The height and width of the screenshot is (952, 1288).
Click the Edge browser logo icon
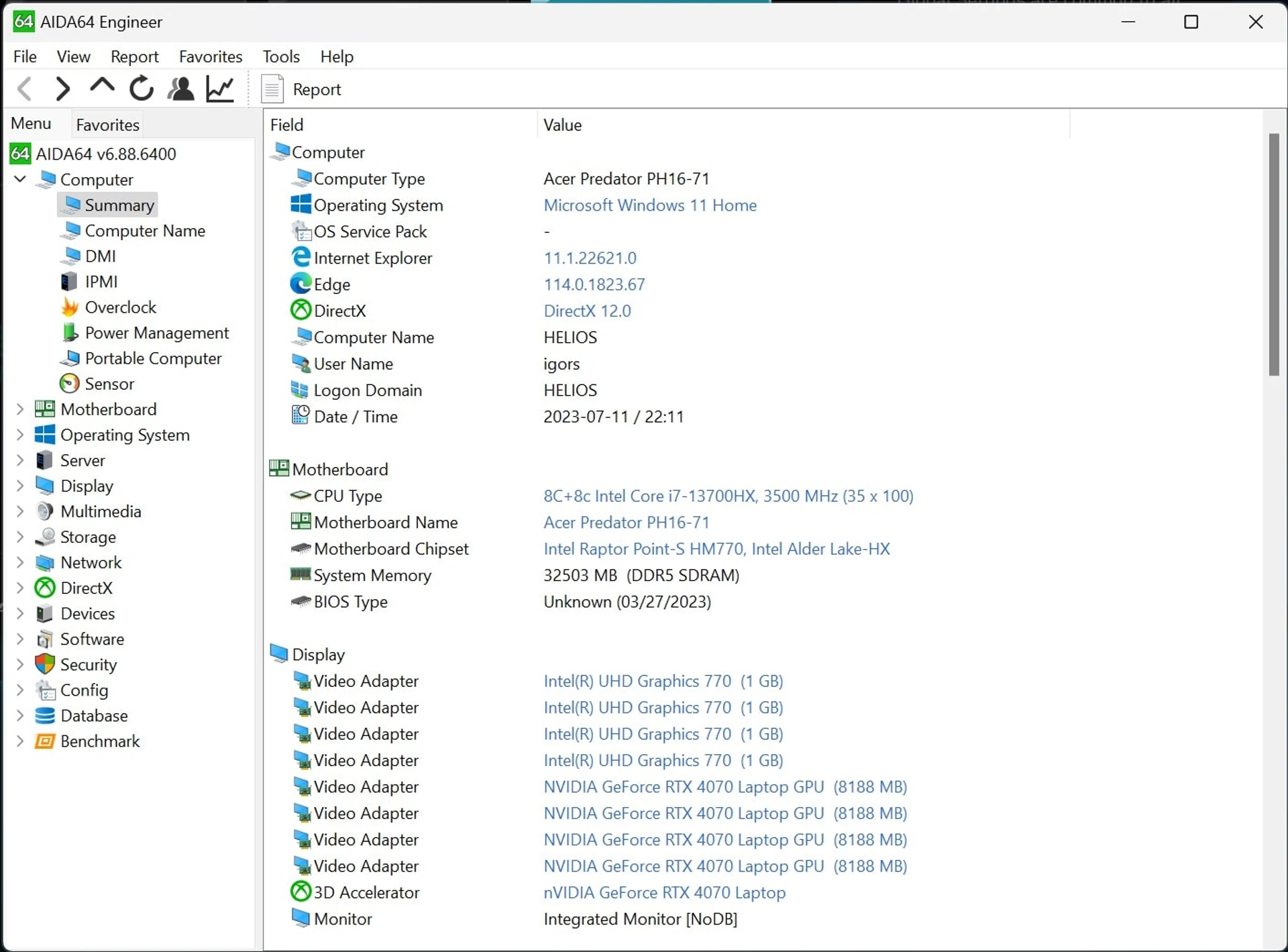tap(301, 284)
